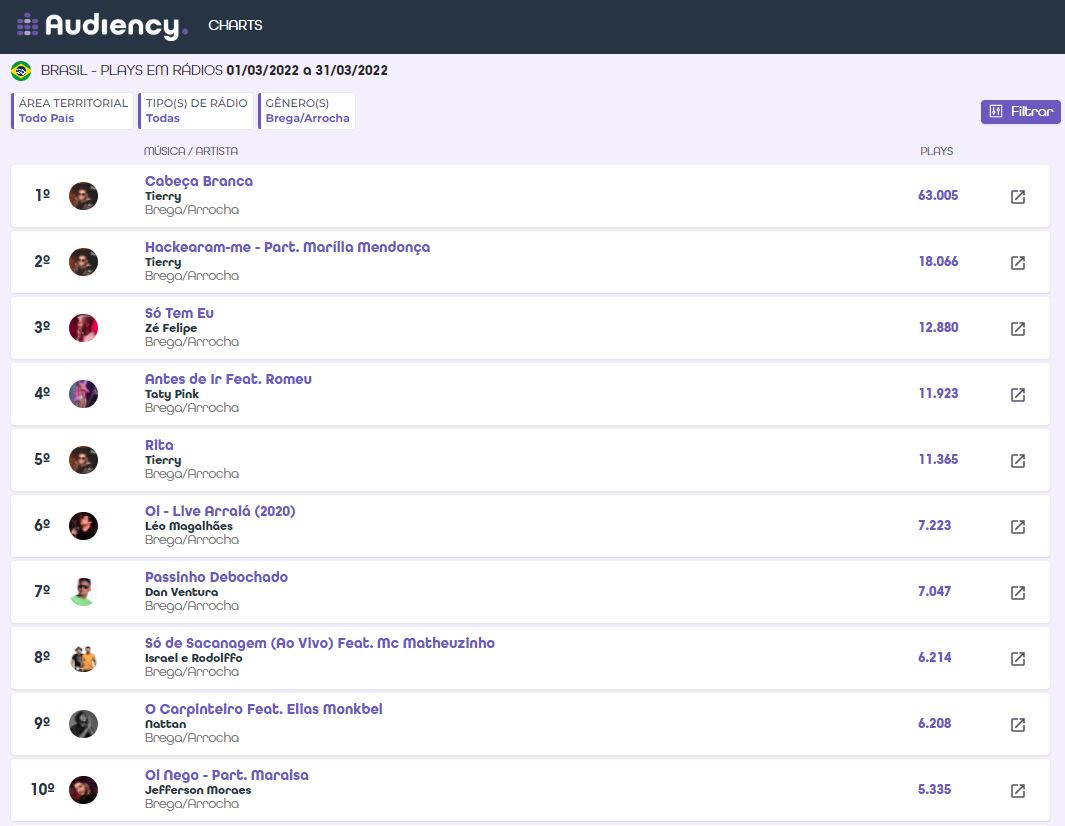Open Área Territorial filter Todo País
This screenshot has width=1065, height=826.
pyautogui.click(x=73, y=111)
